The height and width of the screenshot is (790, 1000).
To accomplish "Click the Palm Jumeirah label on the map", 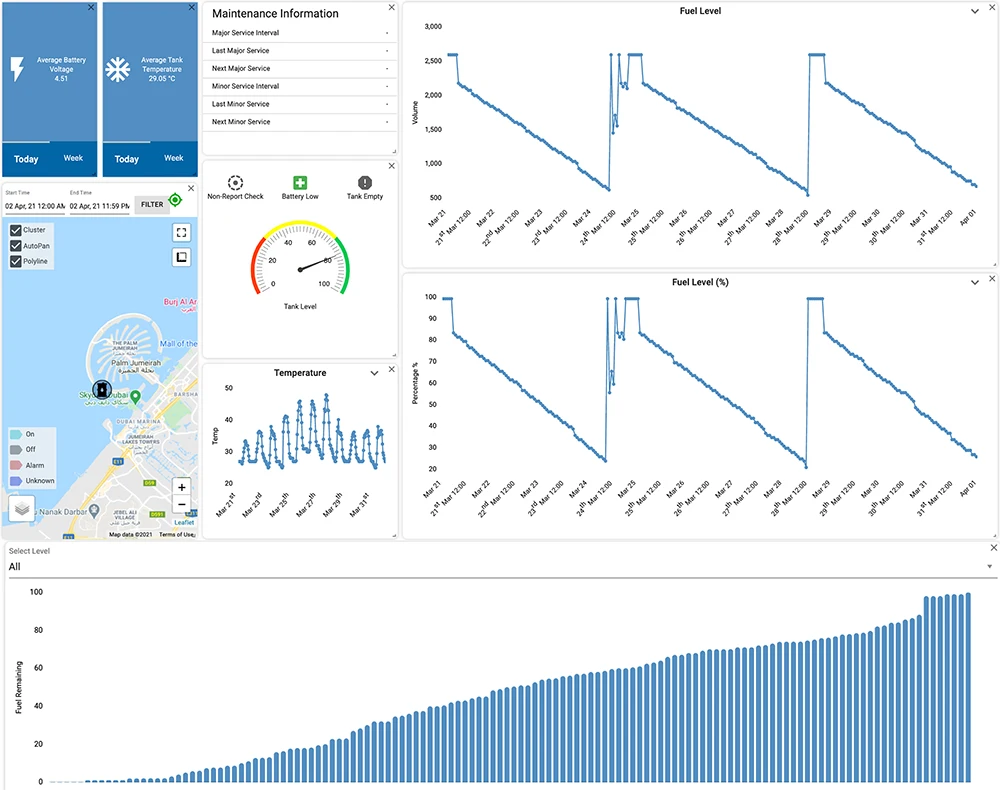I will [136, 363].
